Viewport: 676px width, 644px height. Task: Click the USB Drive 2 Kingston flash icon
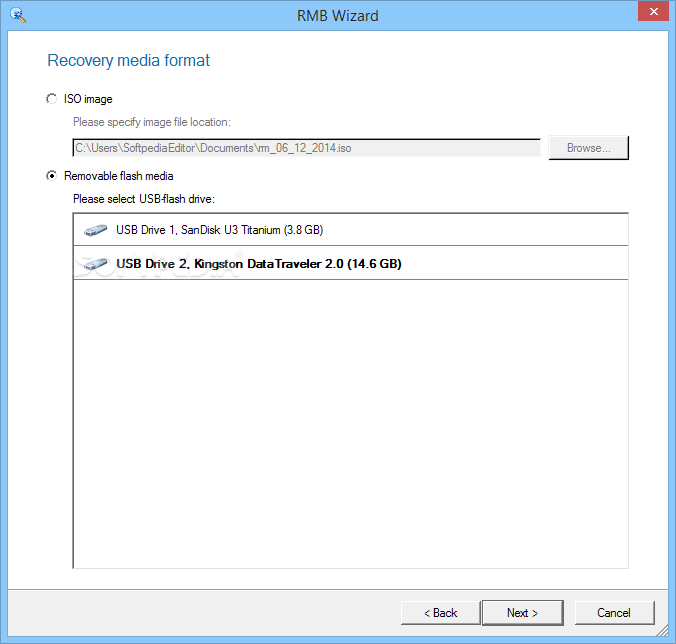[95, 264]
